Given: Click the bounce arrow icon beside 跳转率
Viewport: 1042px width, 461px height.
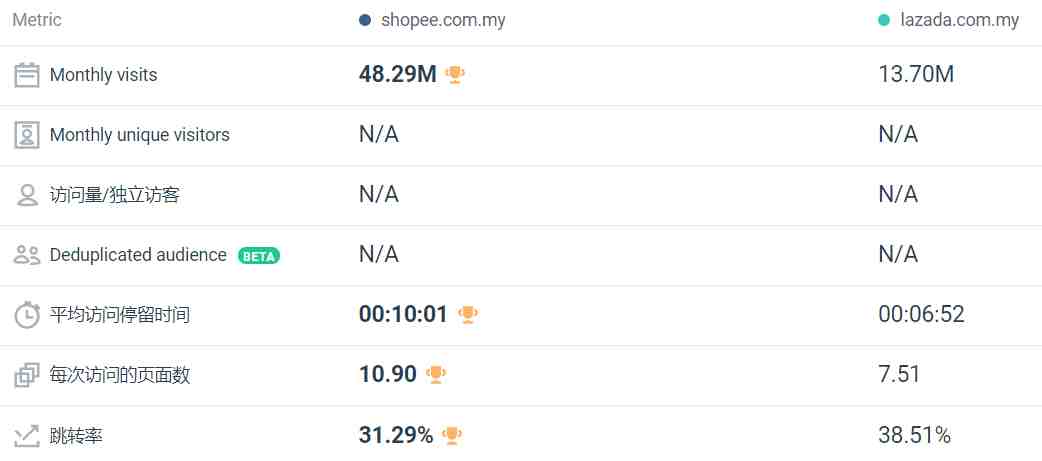Looking at the screenshot, I should [27, 436].
